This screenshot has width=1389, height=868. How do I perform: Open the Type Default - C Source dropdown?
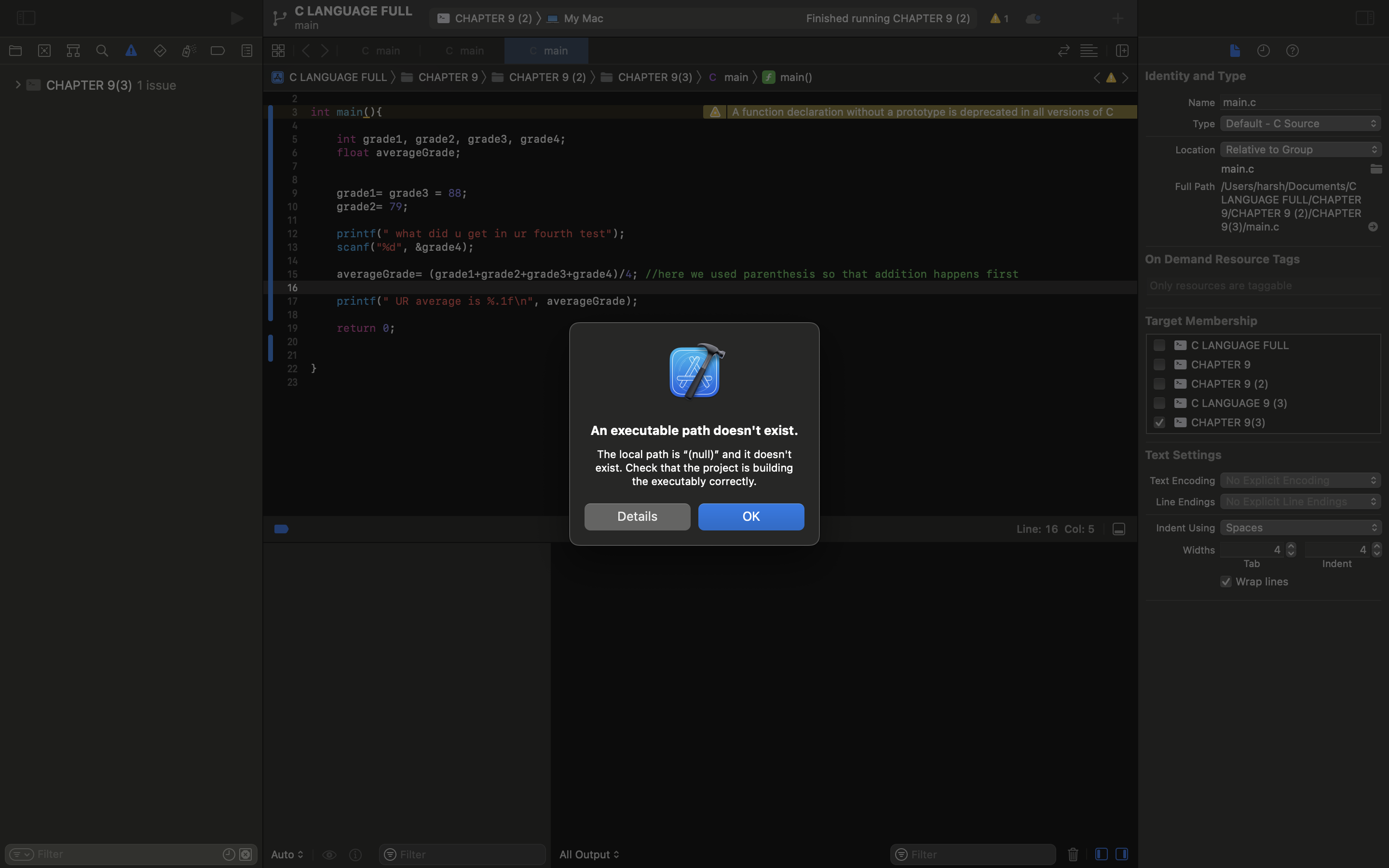pos(1300,123)
